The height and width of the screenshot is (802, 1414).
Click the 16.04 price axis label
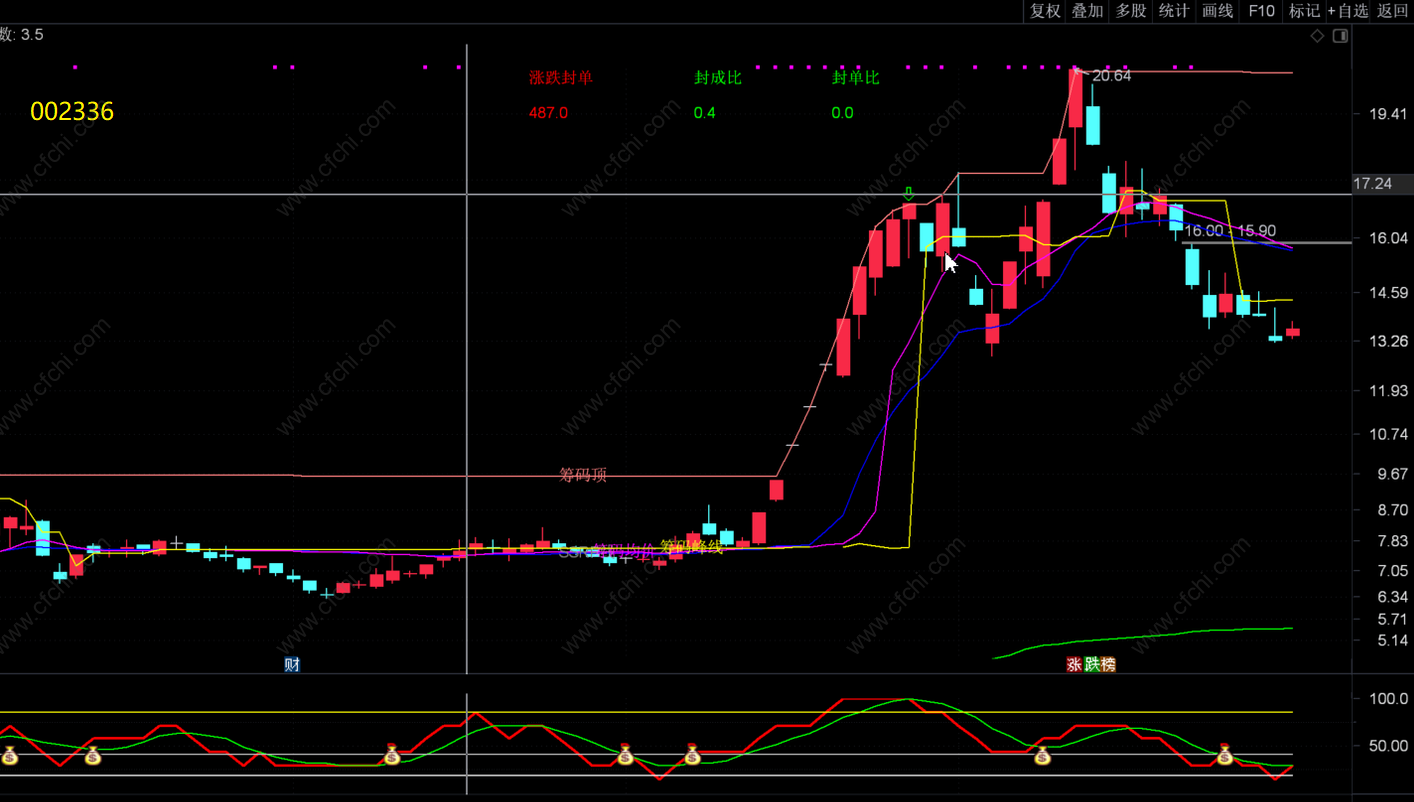click(x=1389, y=238)
